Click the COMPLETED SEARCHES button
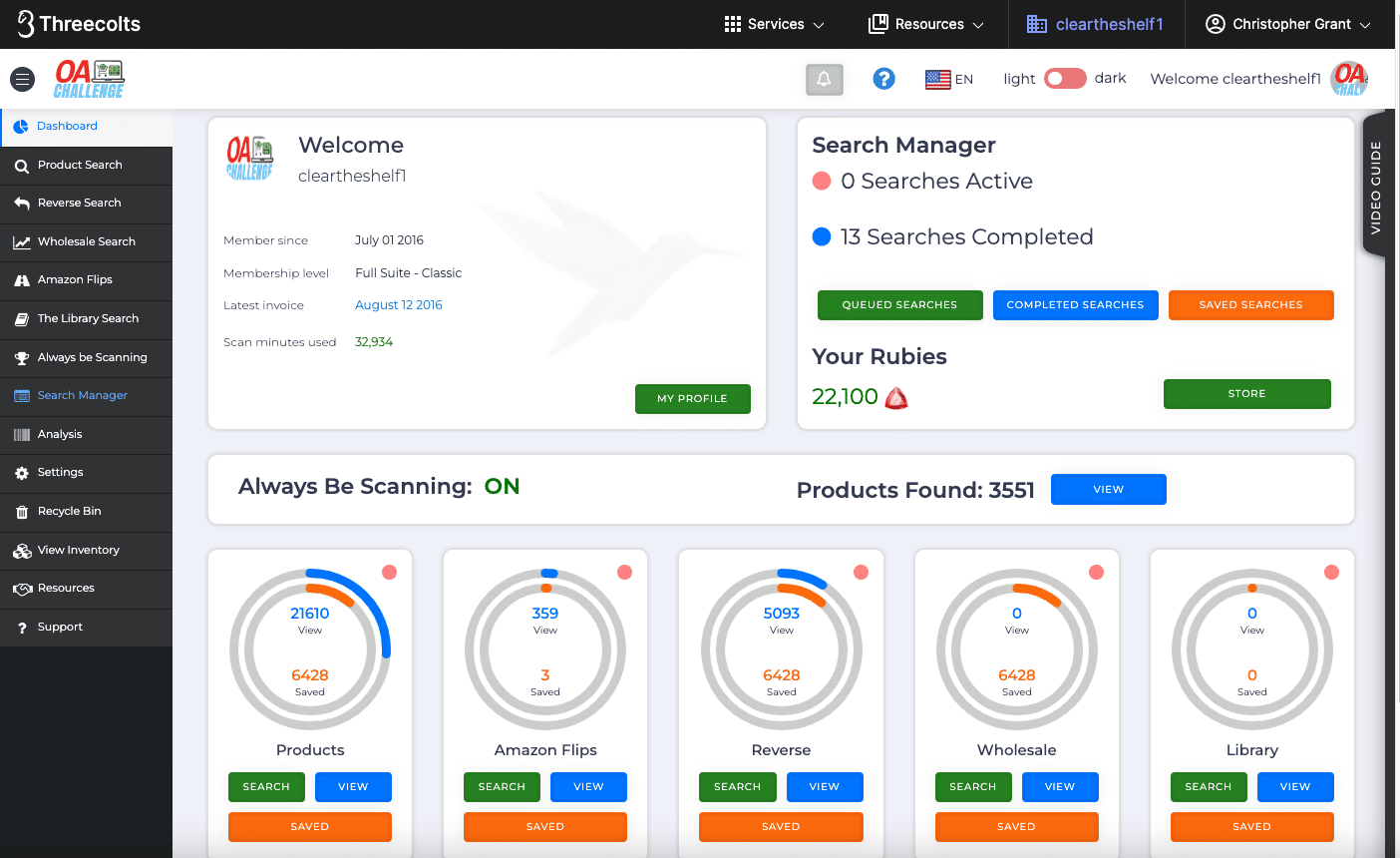The height and width of the screenshot is (858, 1400). pyautogui.click(x=1075, y=305)
